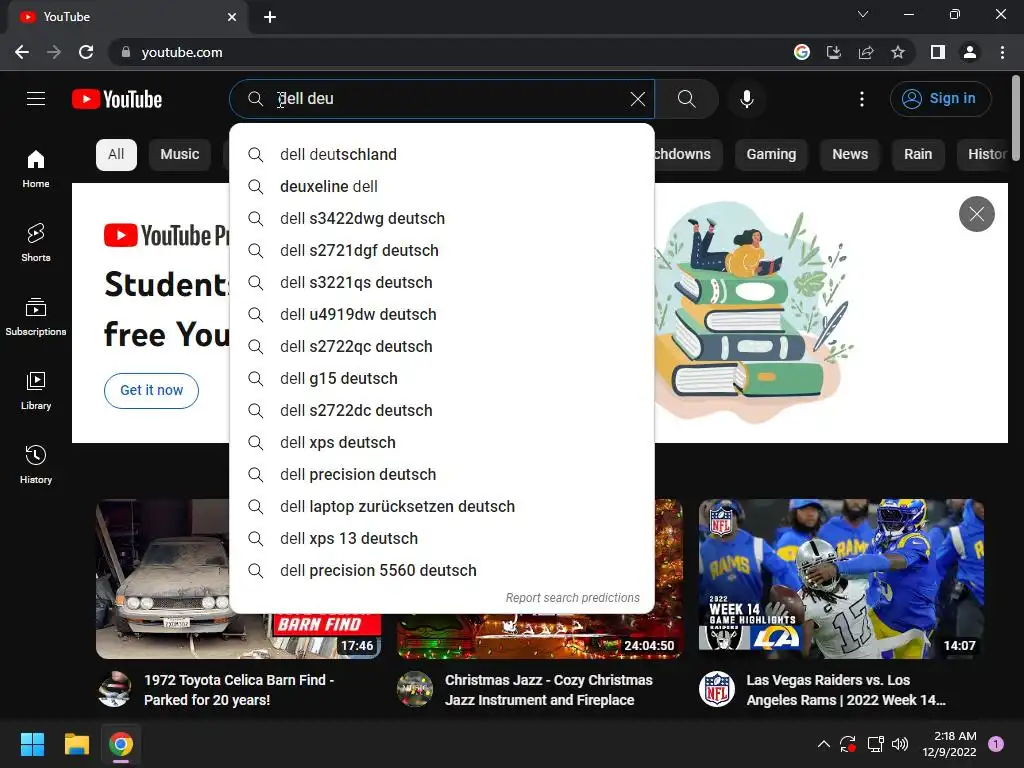Bookmark this tab with the star
Viewport: 1024px width, 768px height.
coord(898,52)
